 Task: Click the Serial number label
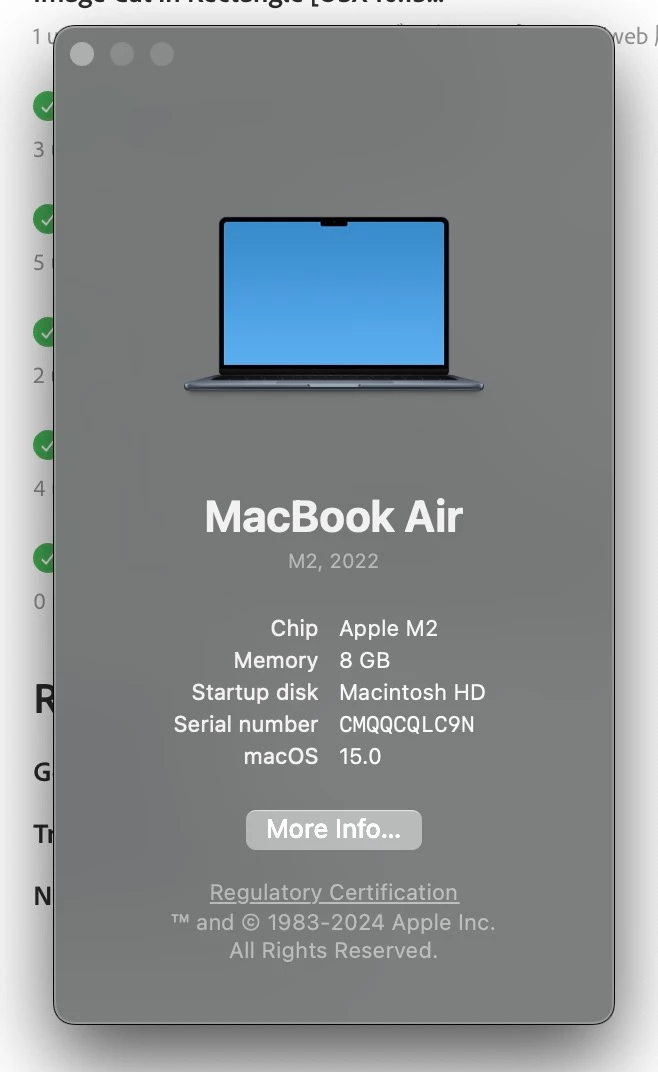coord(246,724)
